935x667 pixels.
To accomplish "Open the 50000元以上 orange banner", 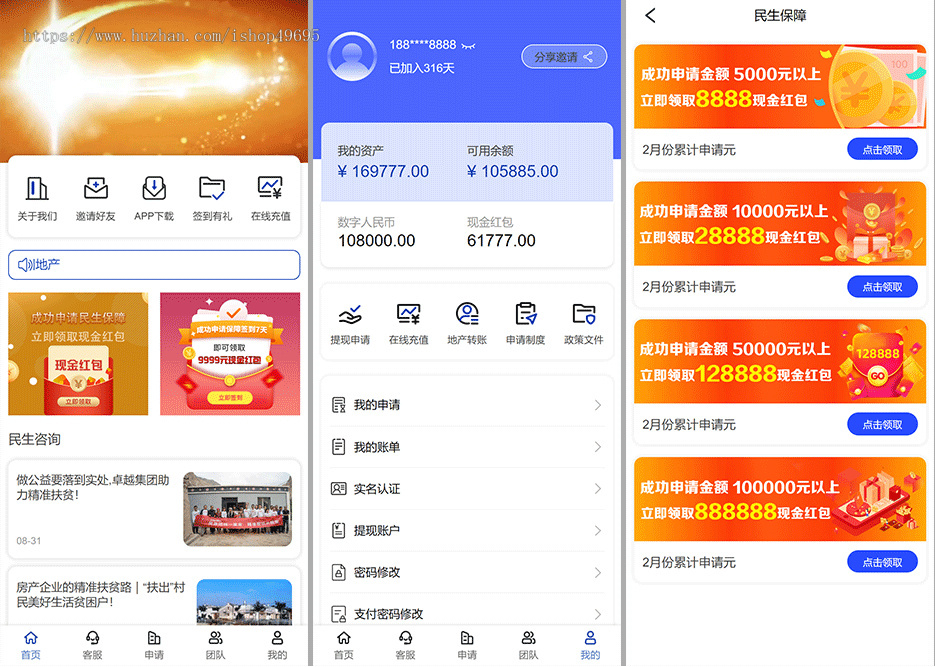I will [780, 361].
